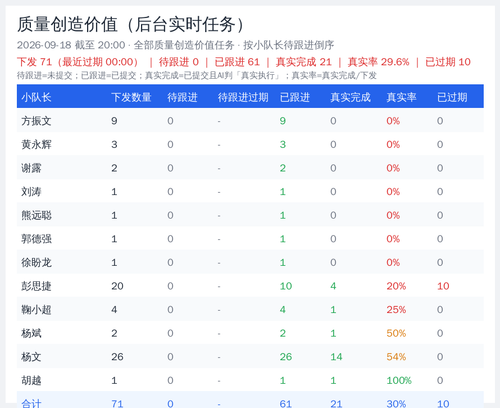The image size is (500, 408).
Task: Click total 真实率 30% in 合计 row
Action: point(396,404)
